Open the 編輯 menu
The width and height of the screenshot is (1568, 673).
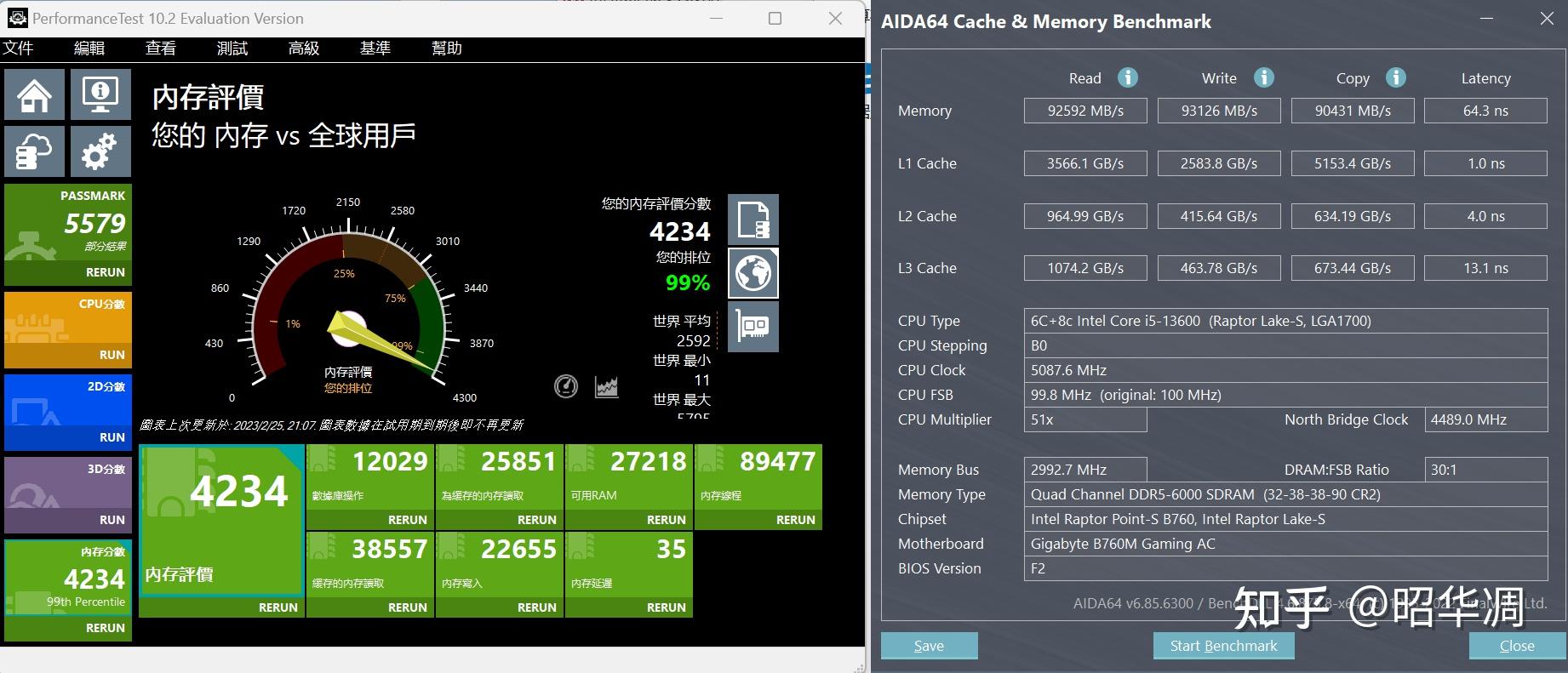(89, 48)
